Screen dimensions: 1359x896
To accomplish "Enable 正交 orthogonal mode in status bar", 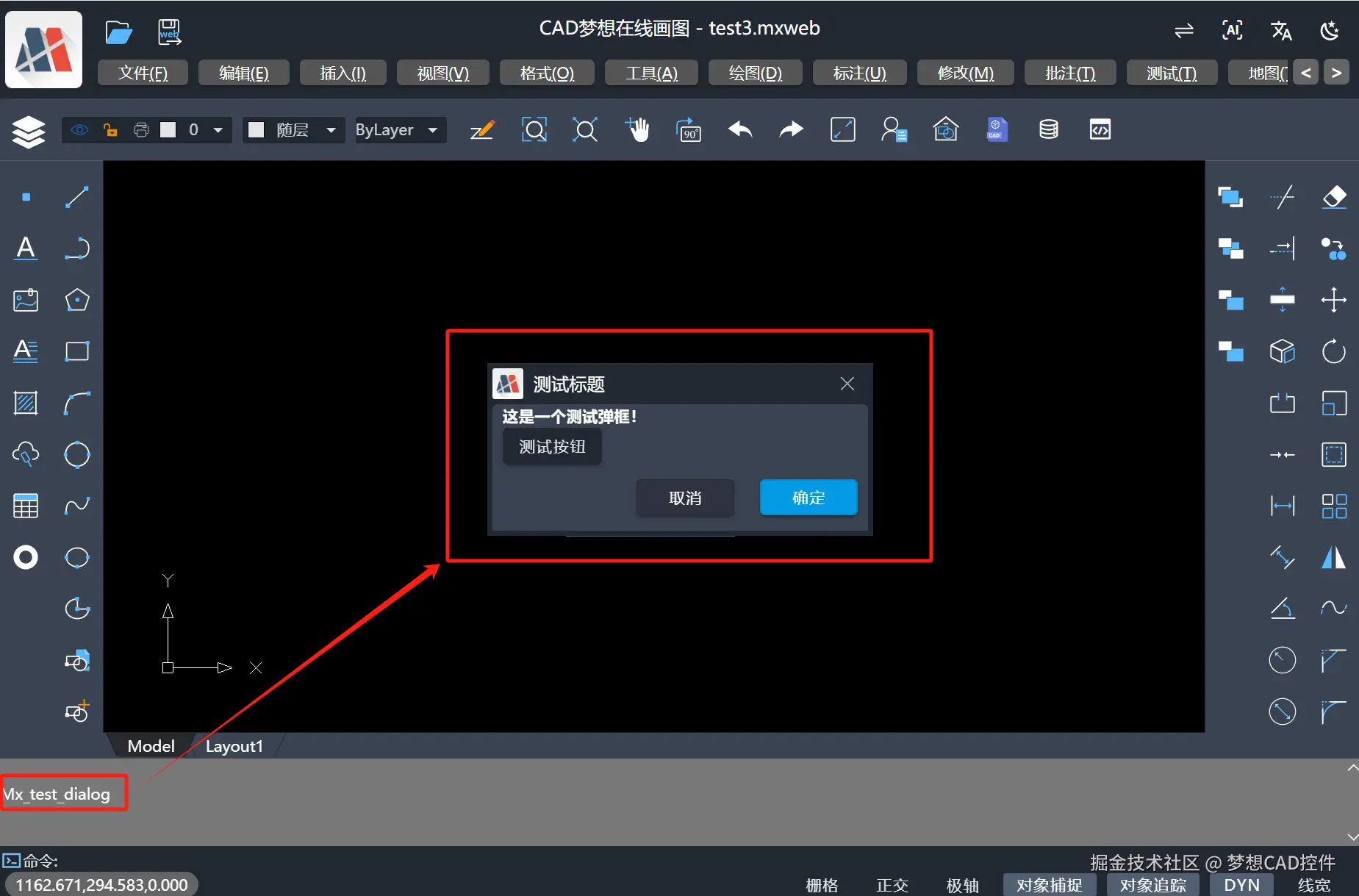I will pyautogui.click(x=892, y=885).
